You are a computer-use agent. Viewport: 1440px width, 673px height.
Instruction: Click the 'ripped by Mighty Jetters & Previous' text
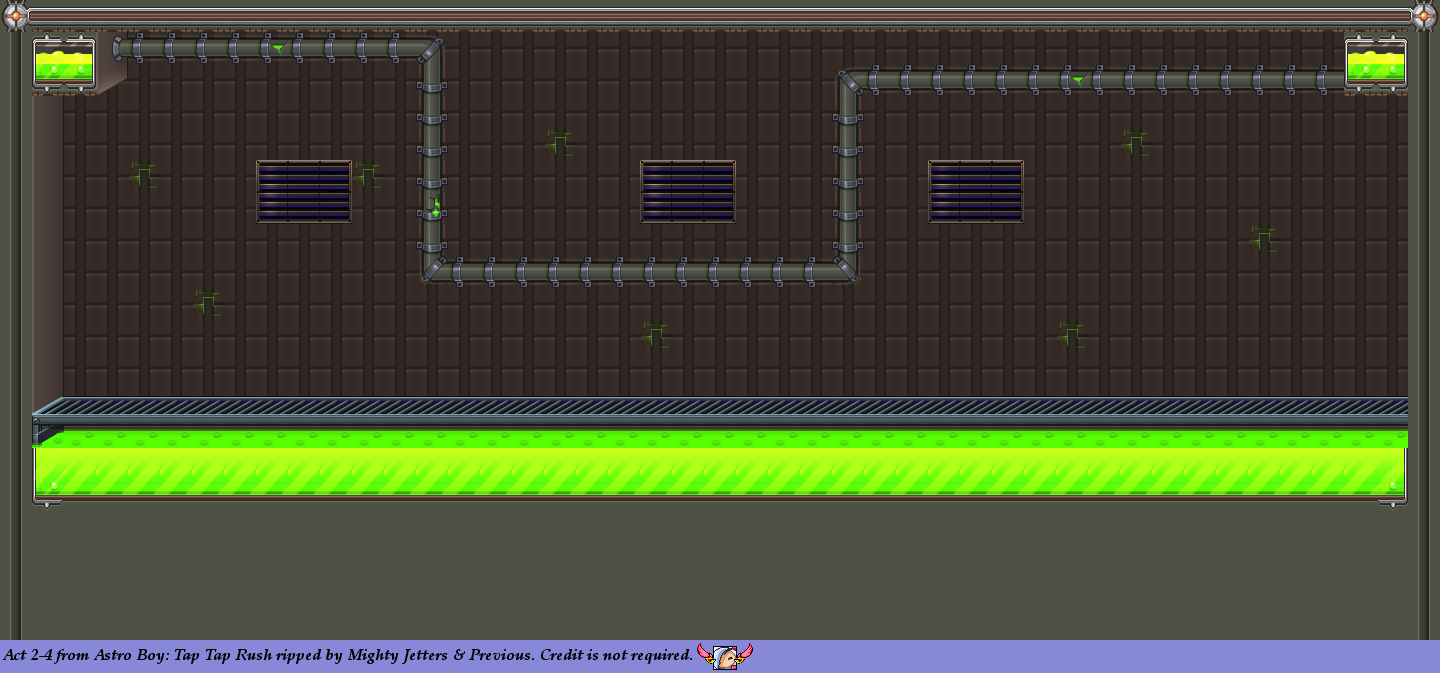pos(404,656)
